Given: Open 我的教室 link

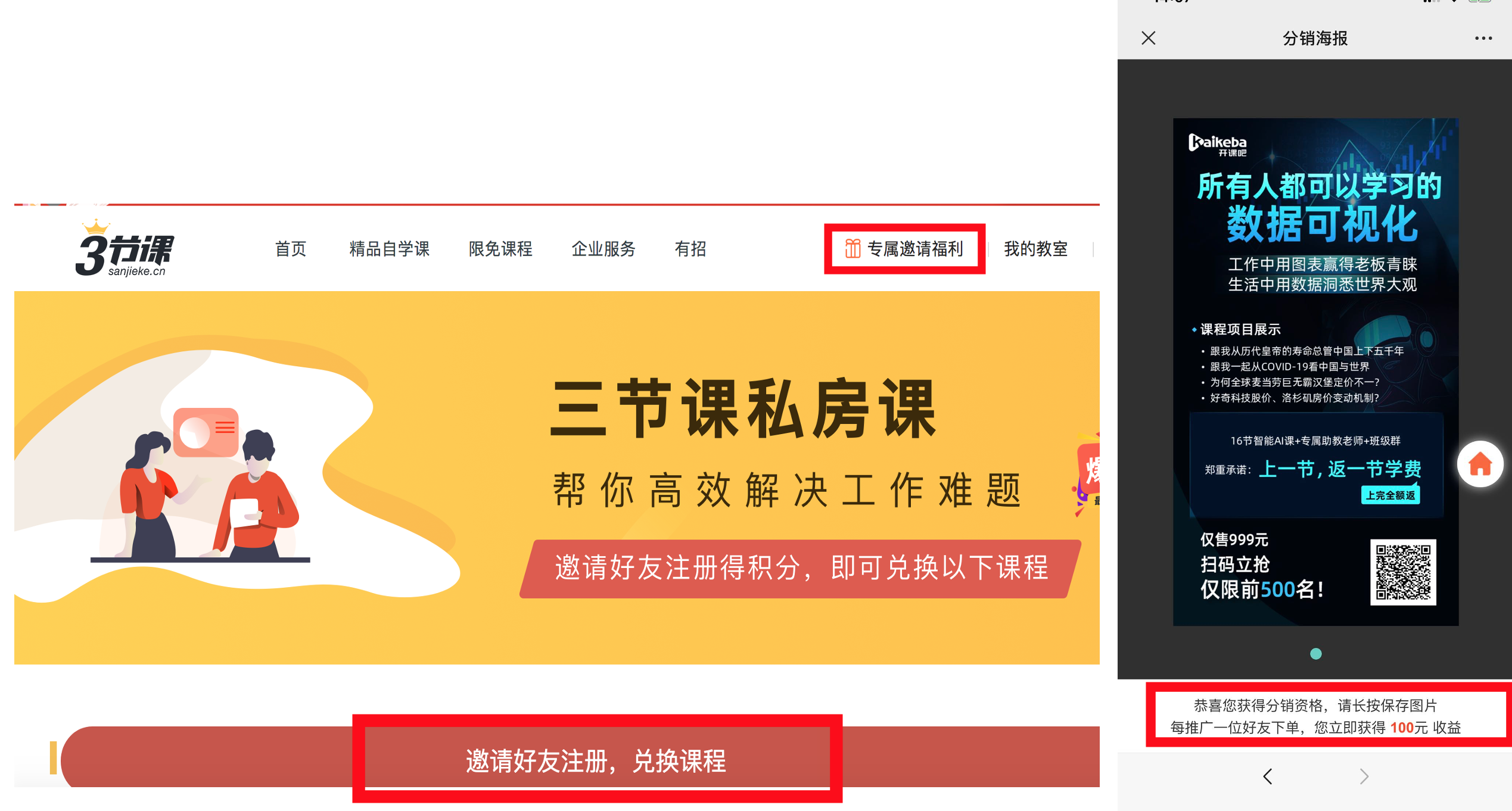Looking at the screenshot, I should click(x=1035, y=249).
